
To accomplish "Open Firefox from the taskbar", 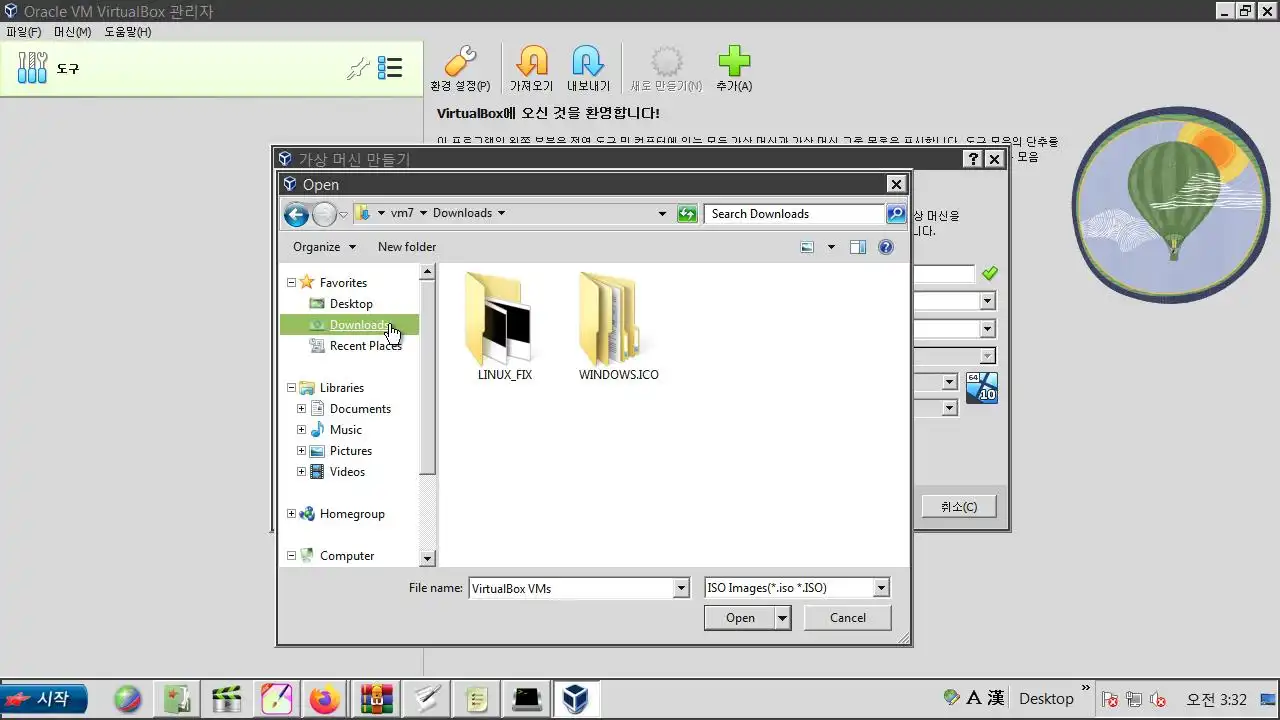I will (x=324, y=699).
